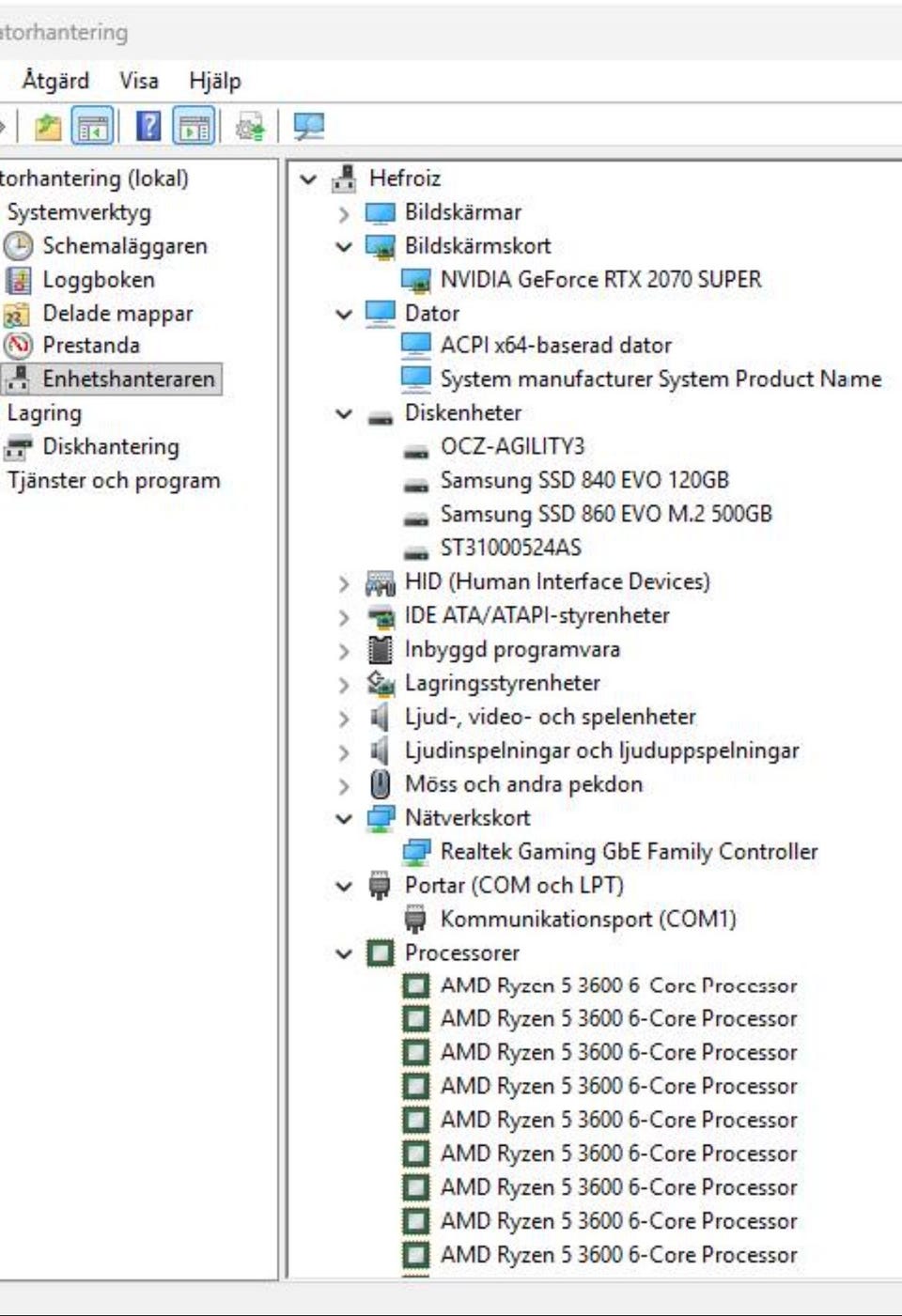Image resolution: width=902 pixels, height=1316 pixels.
Task: Expand Ljudinspelningar och ljuduppspelningar category
Action: (x=343, y=752)
